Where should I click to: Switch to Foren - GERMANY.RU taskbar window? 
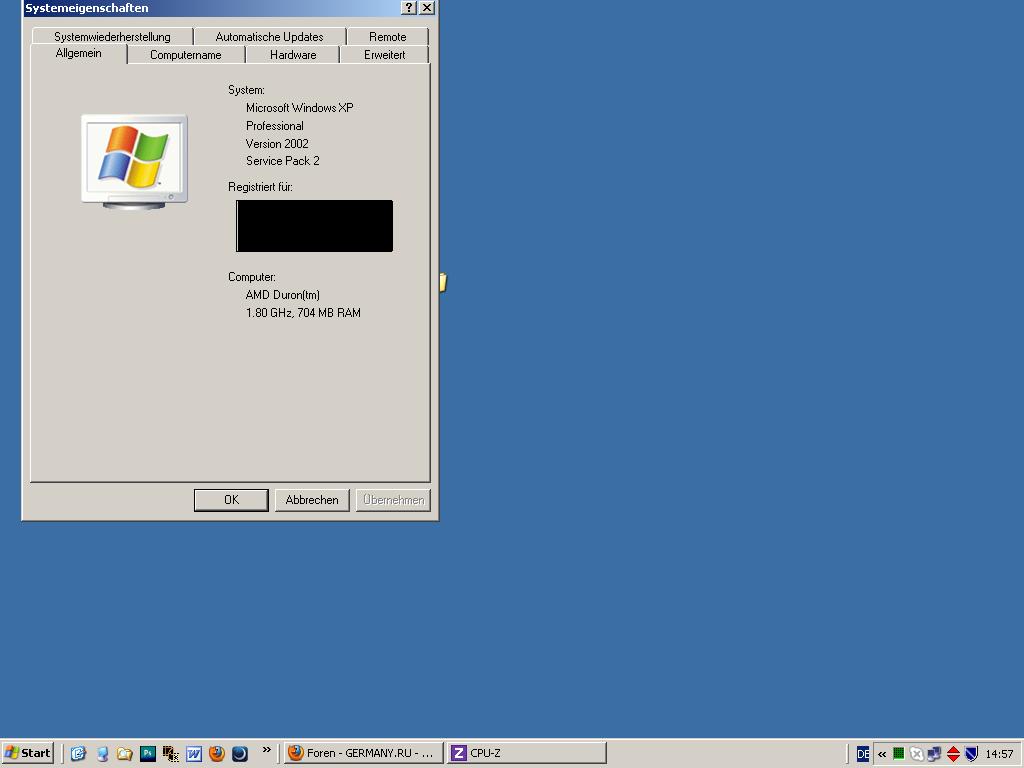click(x=364, y=753)
